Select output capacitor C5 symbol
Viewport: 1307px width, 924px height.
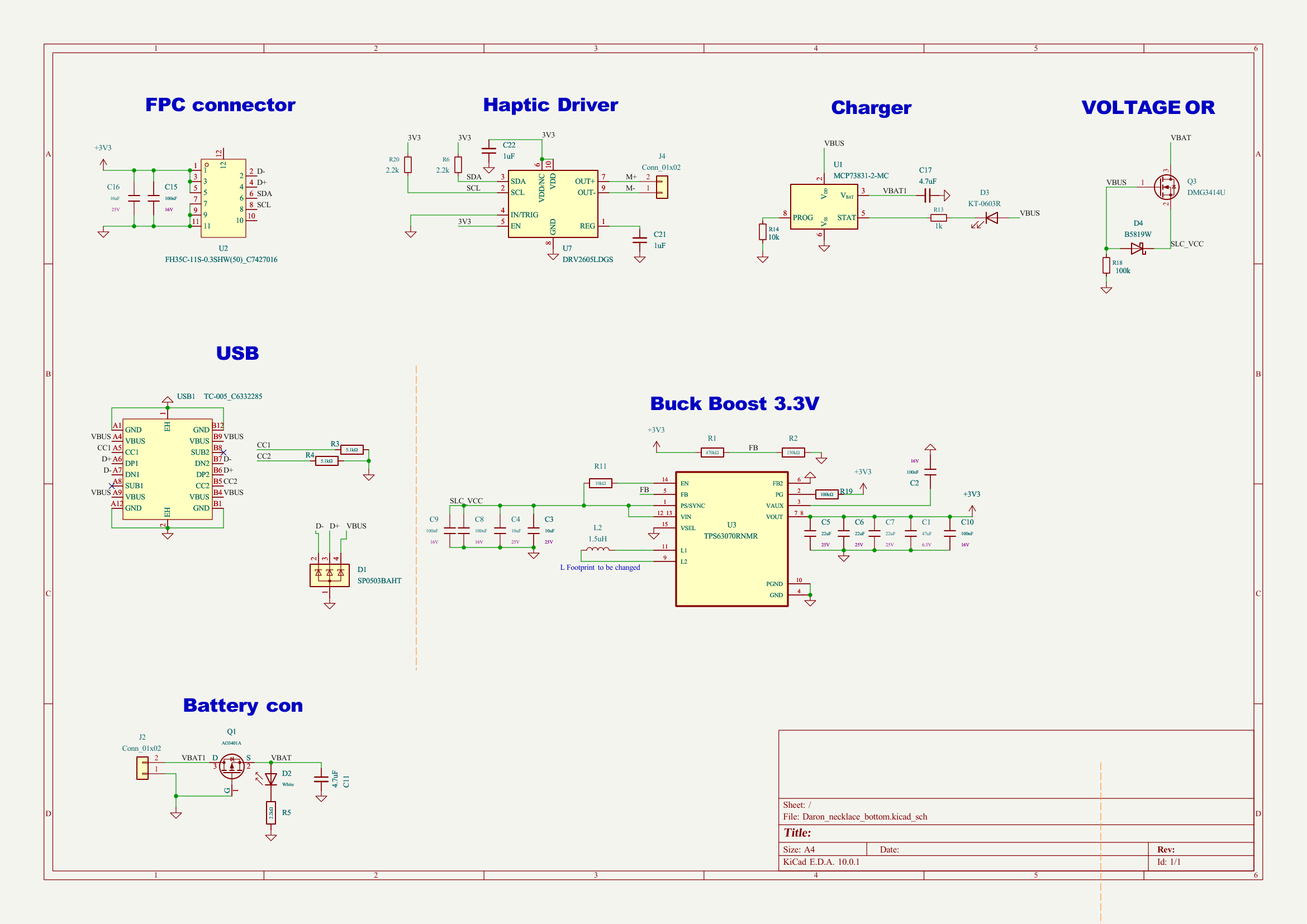tap(810, 534)
